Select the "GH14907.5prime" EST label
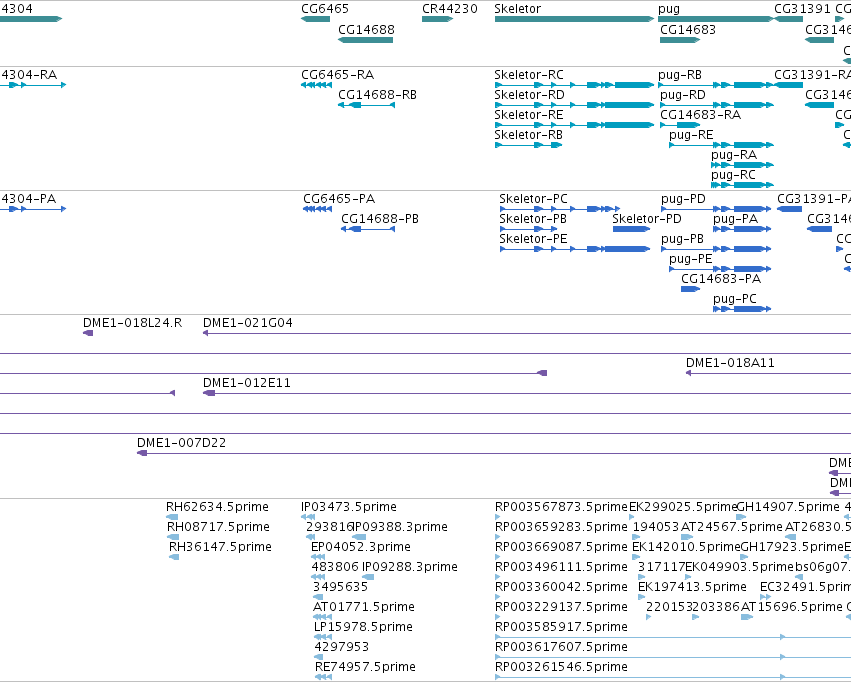This screenshot has height=682, width=851. point(788,507)
